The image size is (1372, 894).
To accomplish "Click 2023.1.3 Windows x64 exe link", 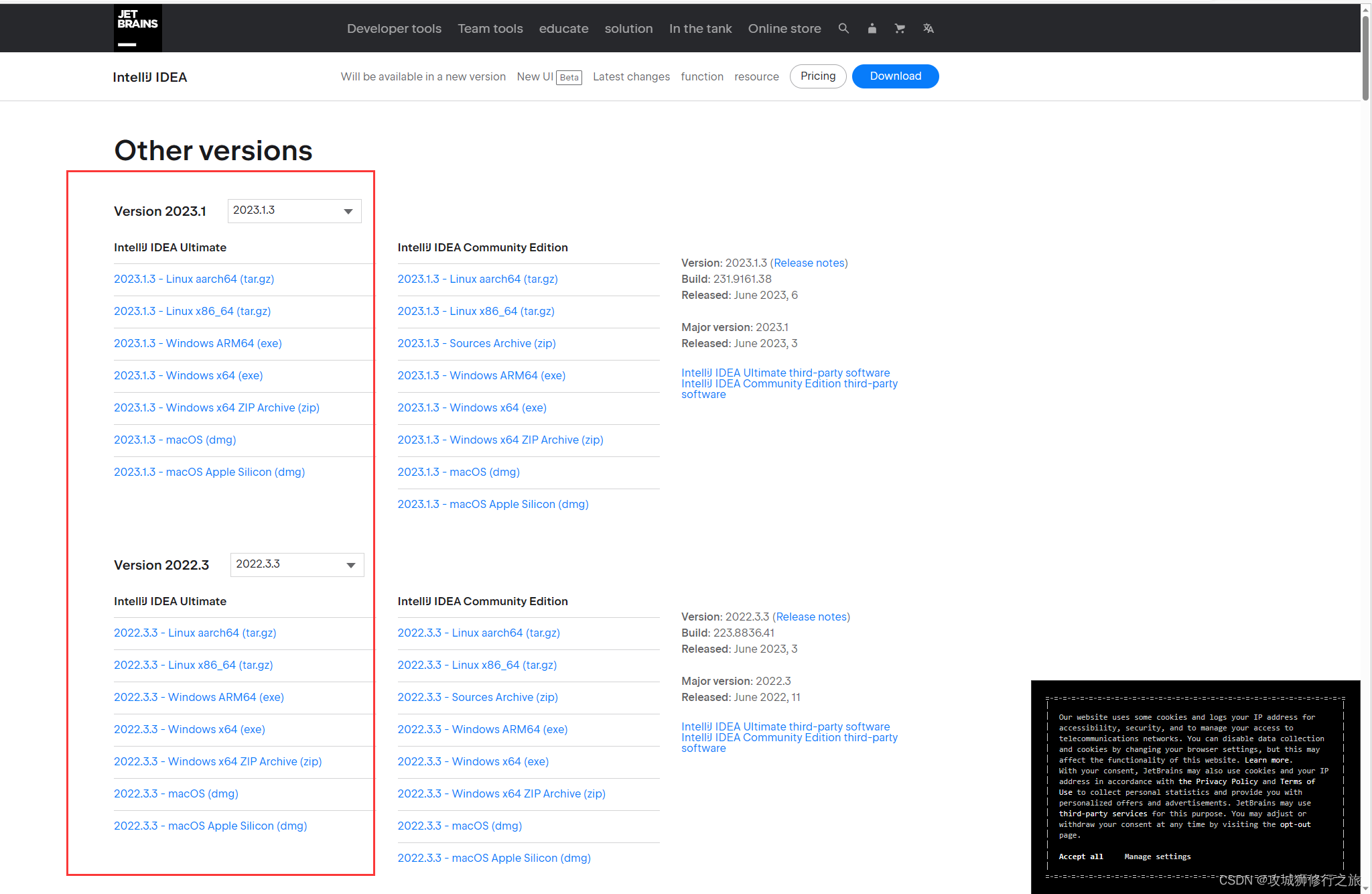I will pos(190,375).
